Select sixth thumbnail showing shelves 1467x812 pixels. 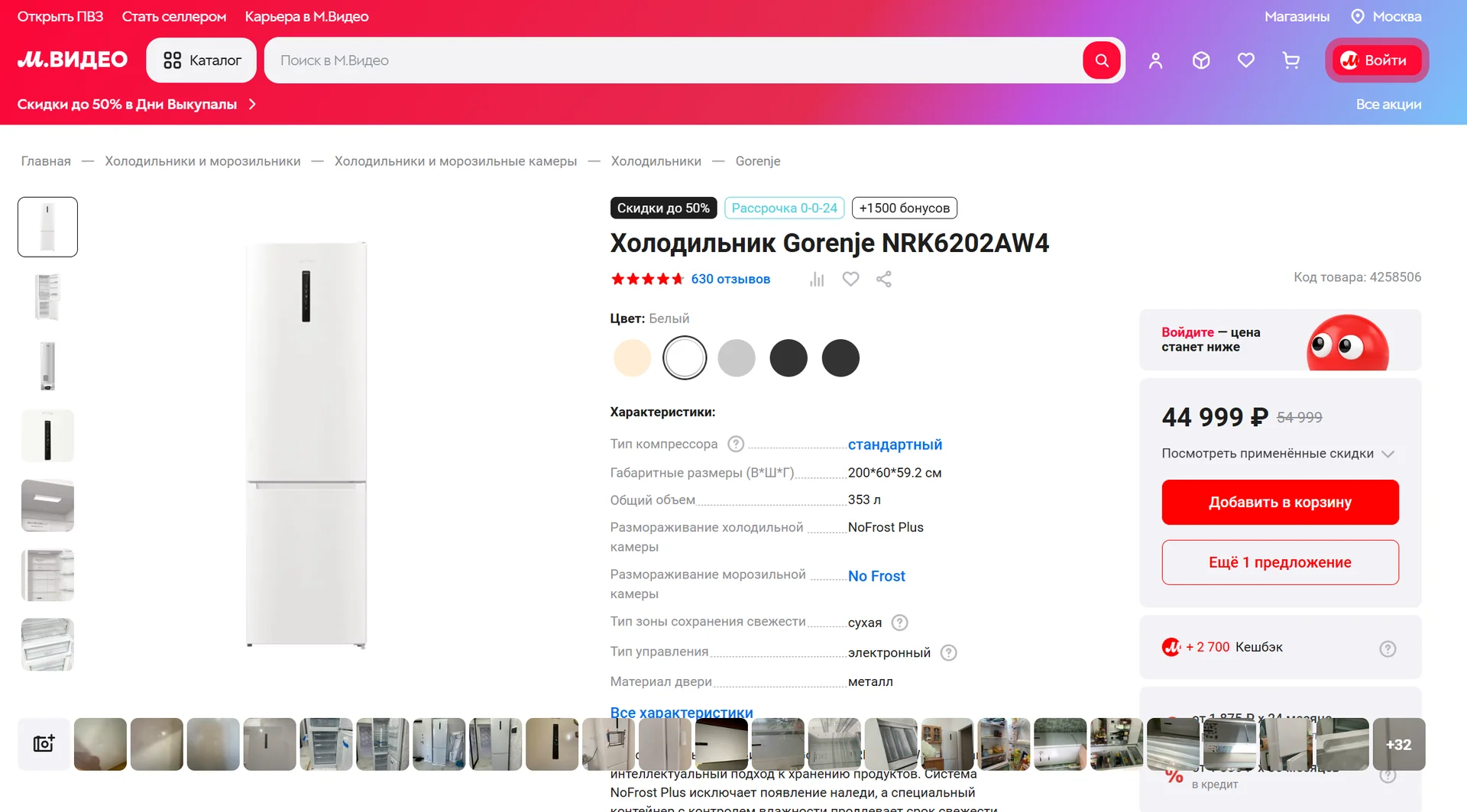pos(47,574)
